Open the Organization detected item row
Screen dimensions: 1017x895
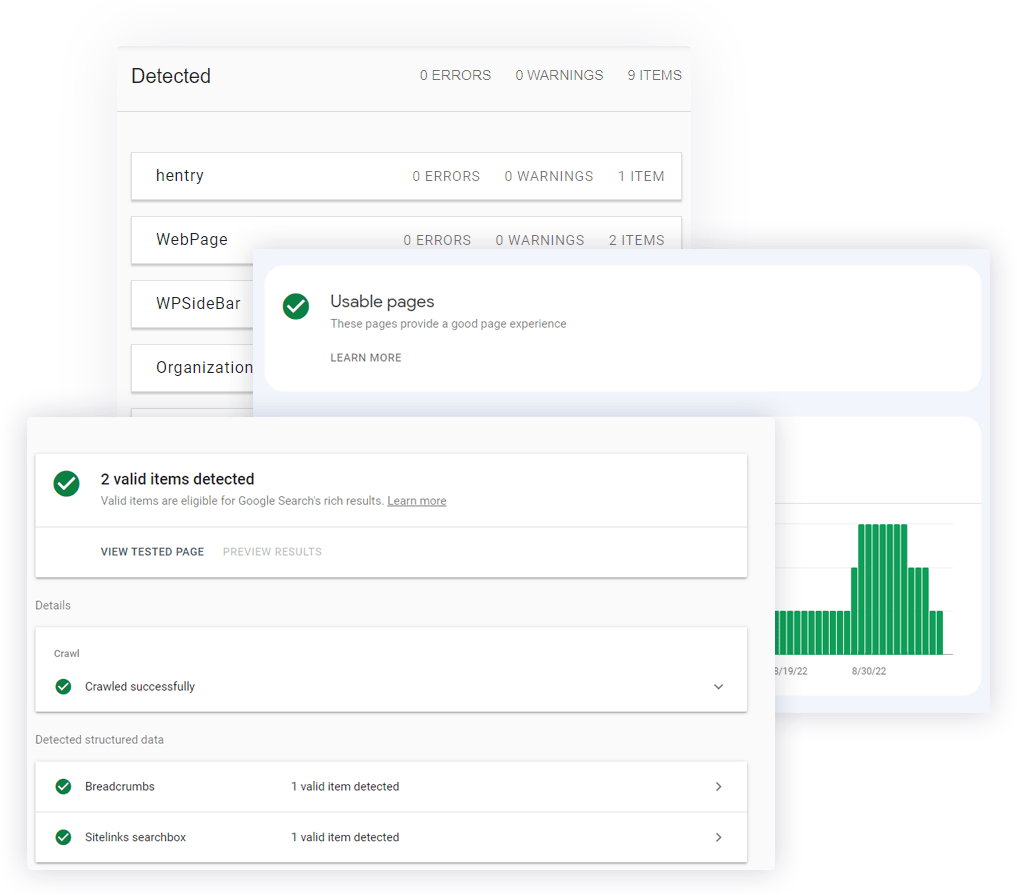tap(192, 367)
